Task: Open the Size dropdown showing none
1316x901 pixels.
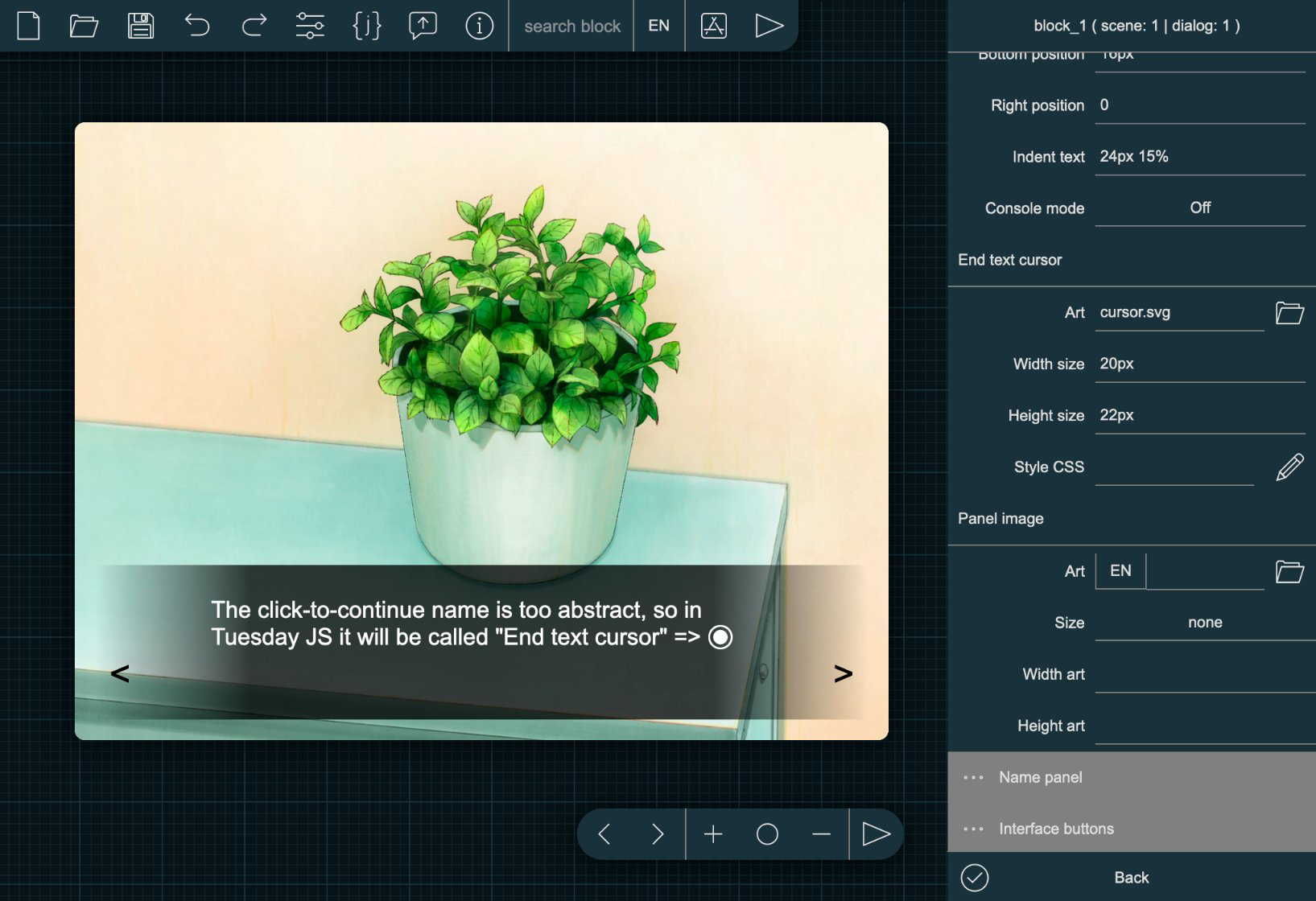Action: coord(1204,621)
